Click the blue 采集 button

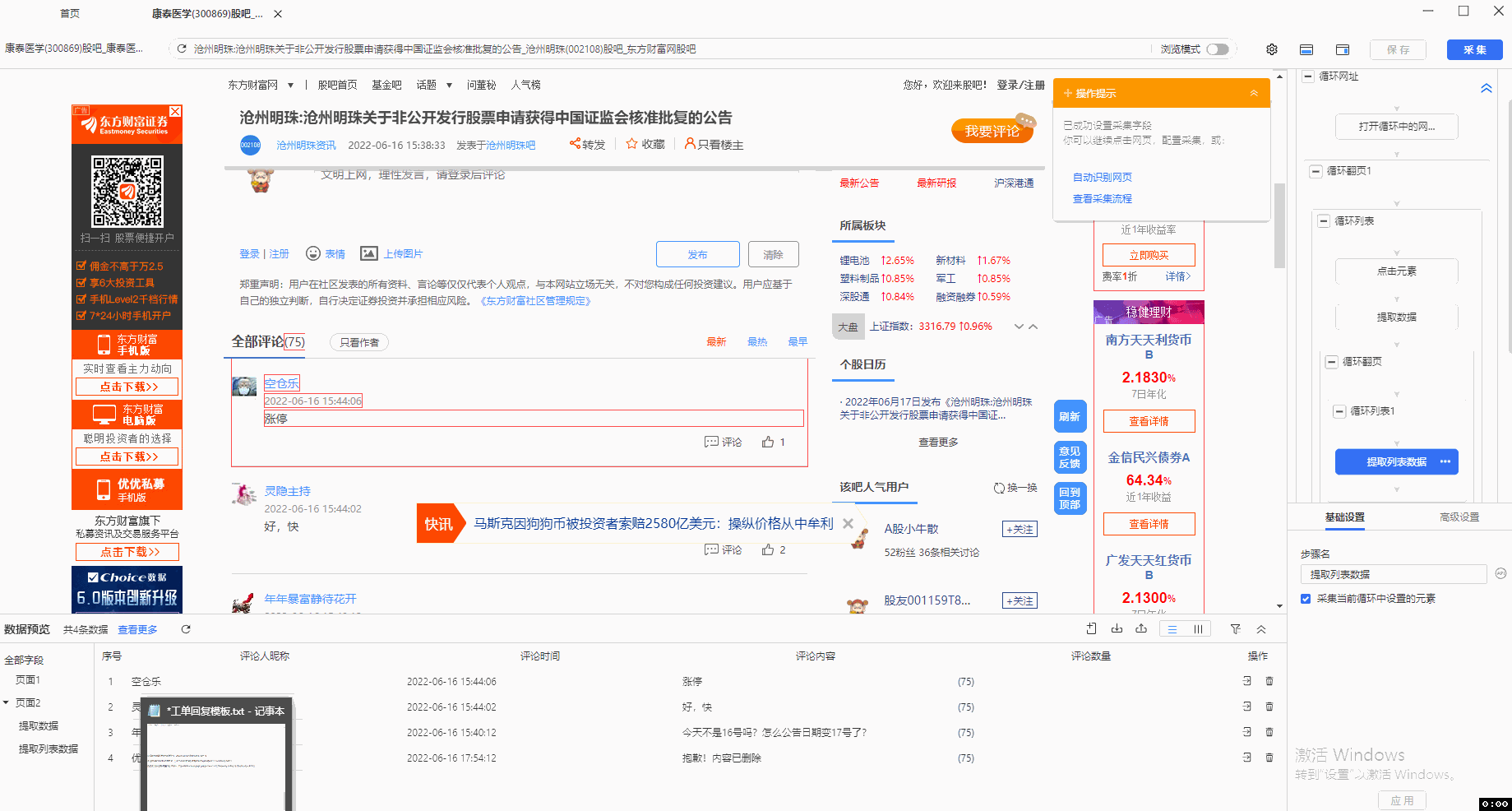[1475, 49]
